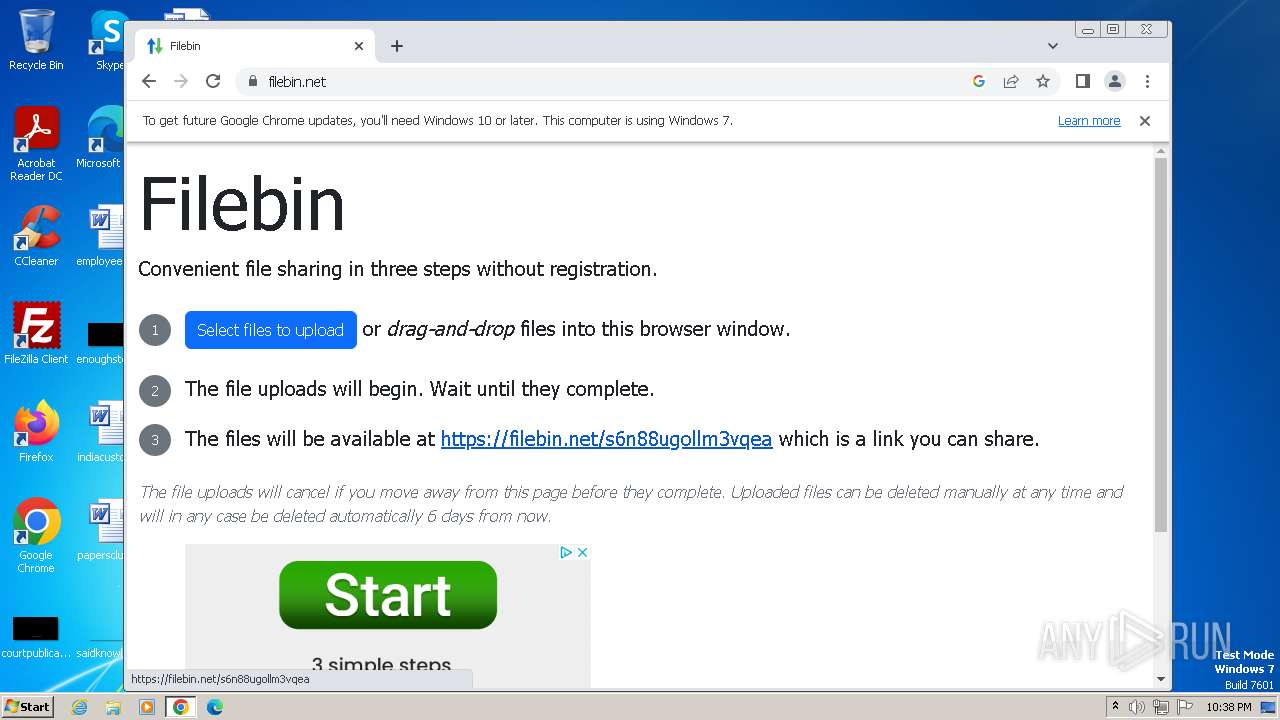Screen dimensions: 1280x720
Task: Open the filebin.net/s6n88ugollm3vqea link
Action: point(606,439)
